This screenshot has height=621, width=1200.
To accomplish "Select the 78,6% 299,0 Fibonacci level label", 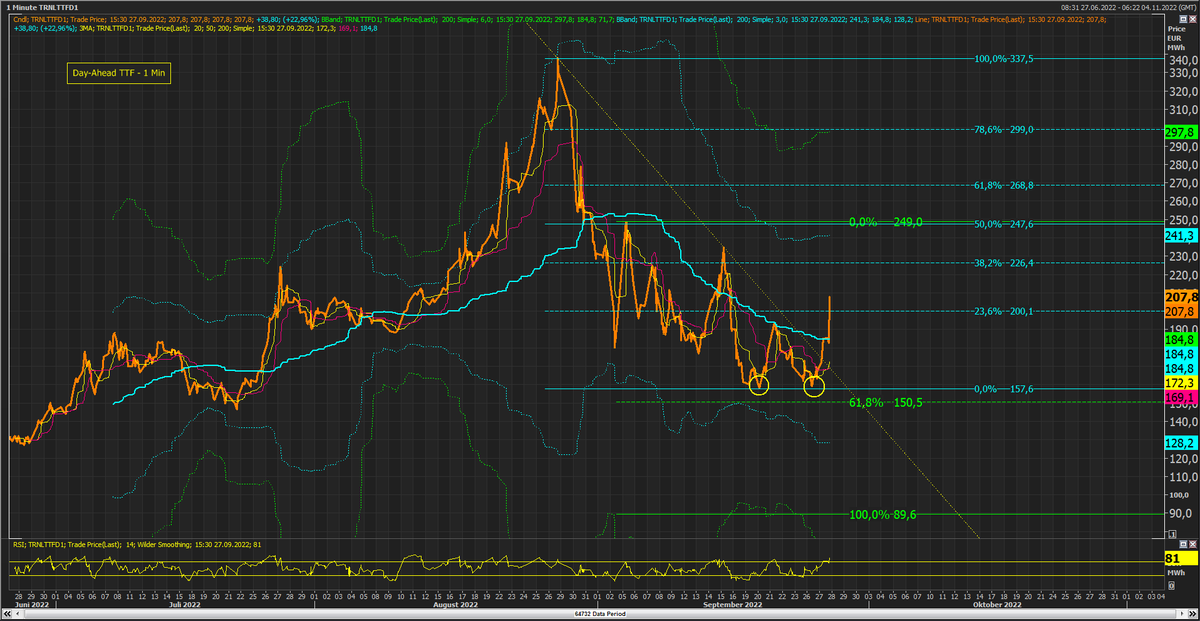I will pos(1004,129).
